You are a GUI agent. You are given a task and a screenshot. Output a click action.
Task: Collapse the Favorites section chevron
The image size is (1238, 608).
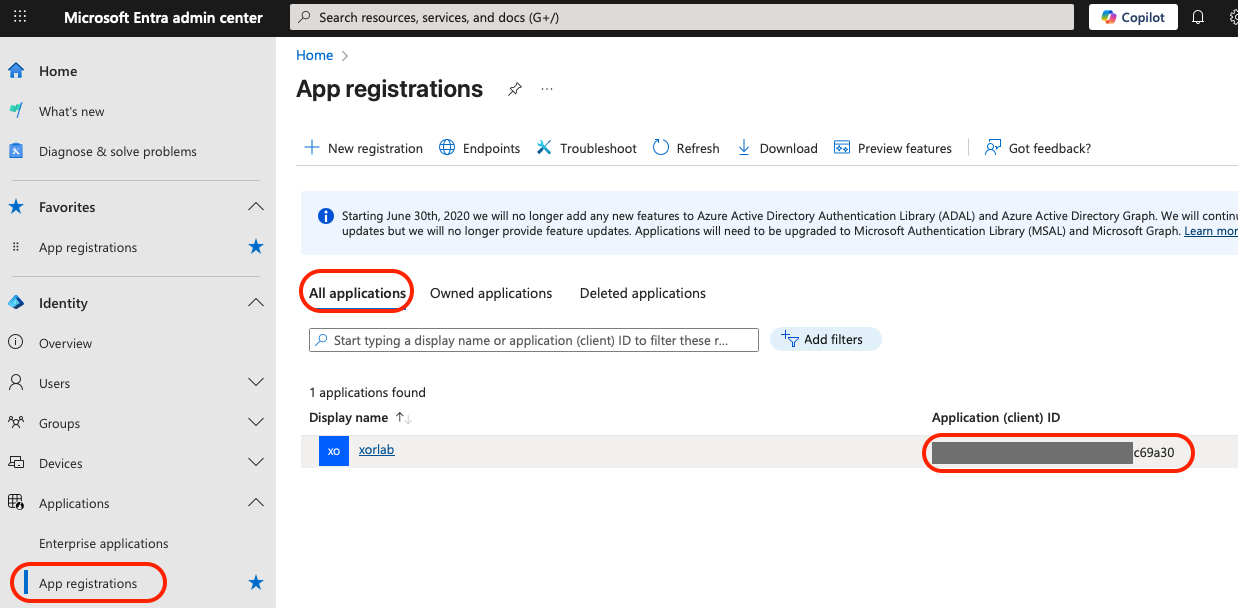(x=256, y=207)
